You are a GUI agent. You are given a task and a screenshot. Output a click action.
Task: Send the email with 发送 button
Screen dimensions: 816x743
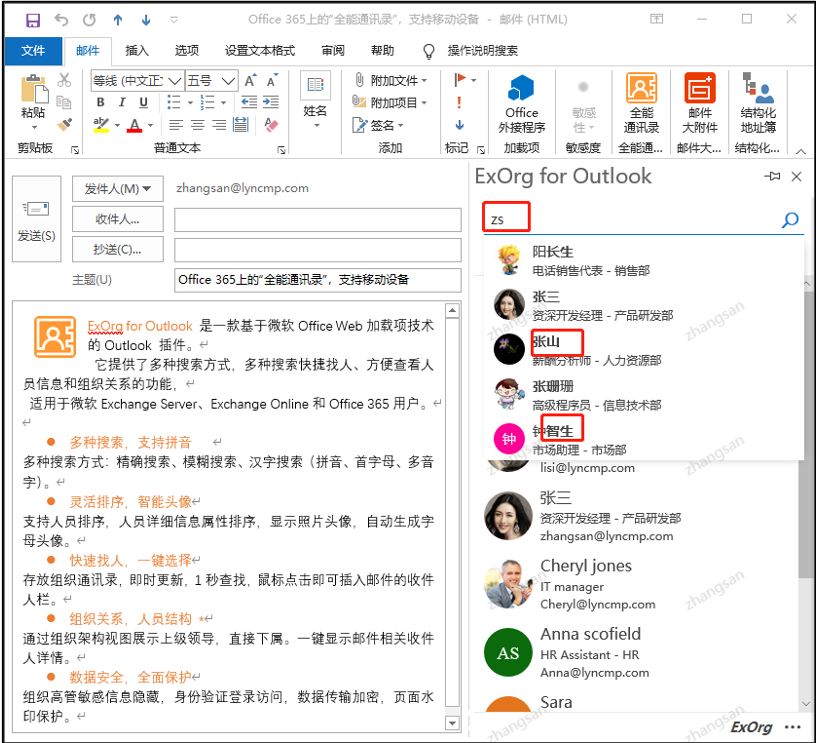(x=36, y=219)
